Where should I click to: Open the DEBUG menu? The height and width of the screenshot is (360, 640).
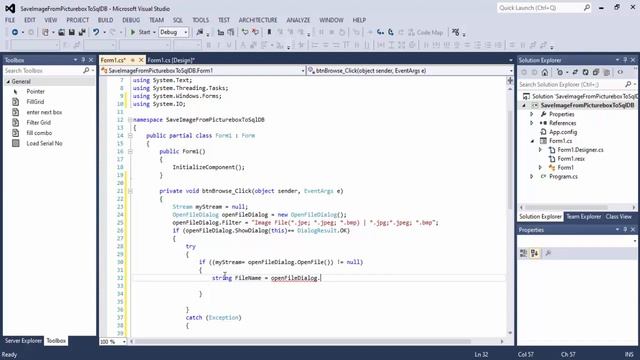[131, 20]
